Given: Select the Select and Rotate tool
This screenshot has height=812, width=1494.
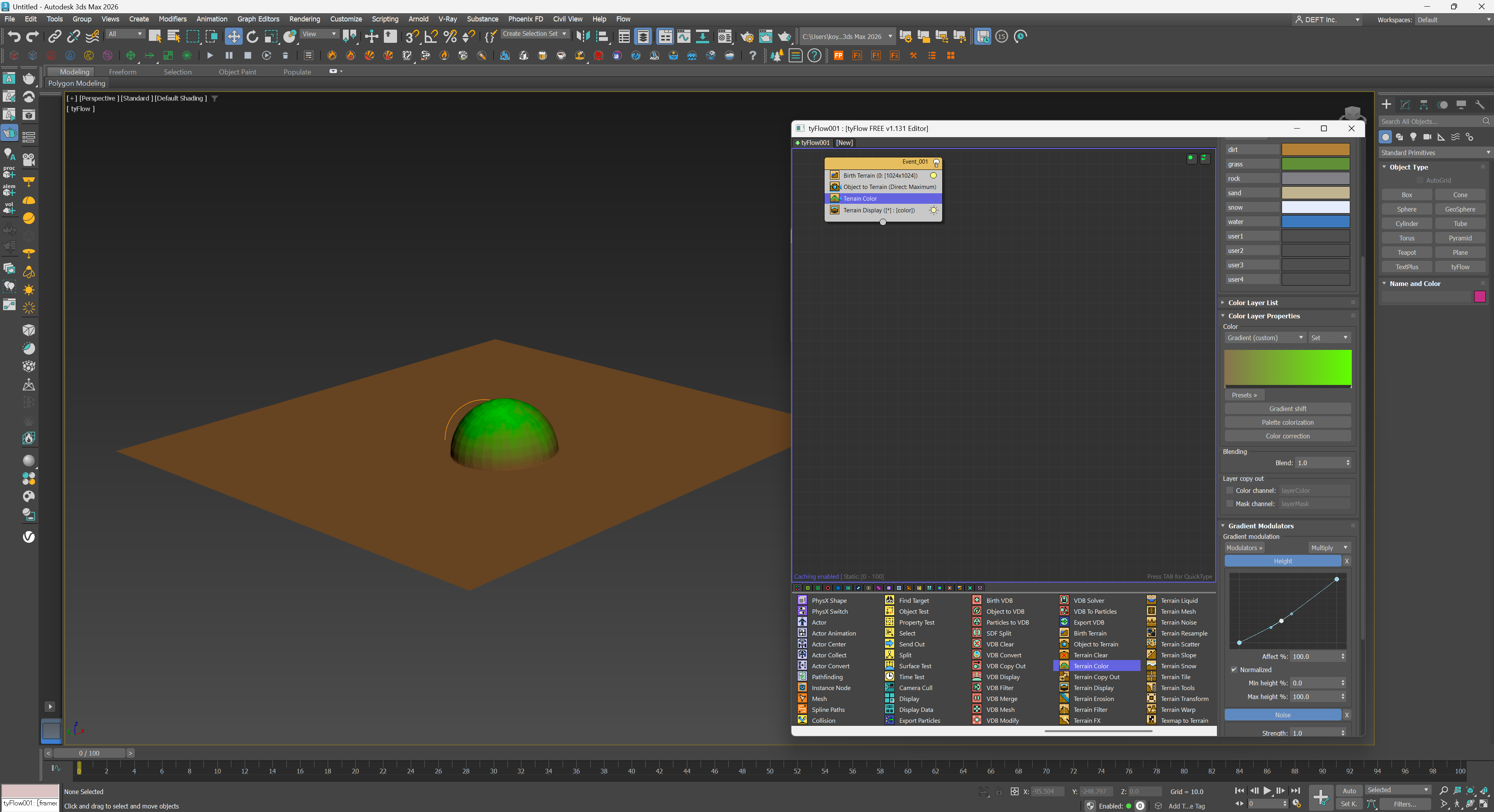Looking at the screenshot, I should pos(252,37).
